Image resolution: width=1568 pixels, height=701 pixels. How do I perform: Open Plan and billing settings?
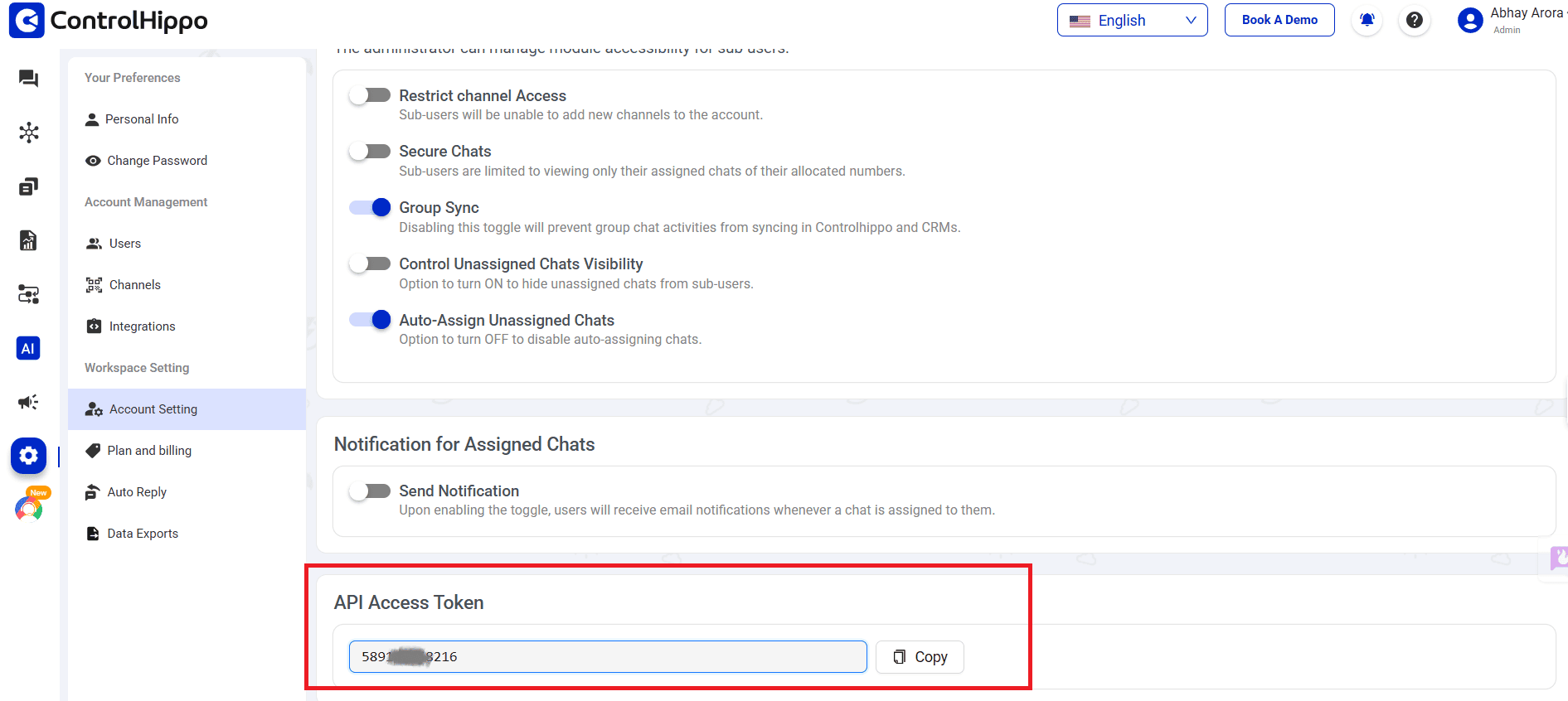click(x=149, y=451)
